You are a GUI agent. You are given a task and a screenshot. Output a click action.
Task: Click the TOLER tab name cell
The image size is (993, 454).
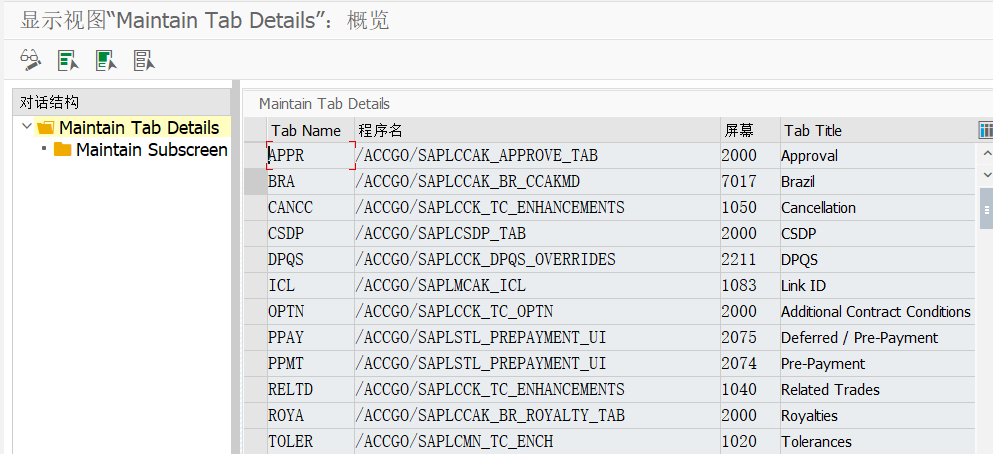pyautogui.click(x=310, y=441)
